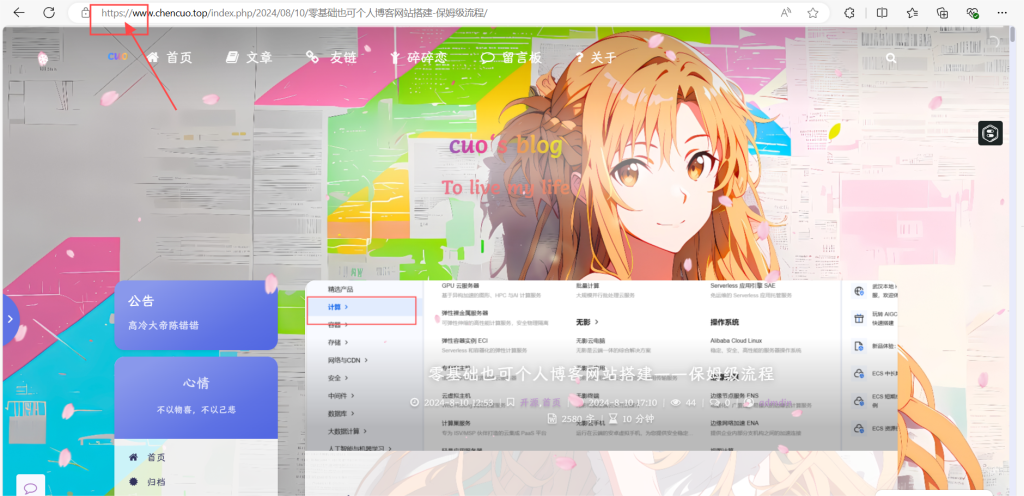Open 留言板 from the top navigation
The image size is (1024, 496).
(511, 58)
